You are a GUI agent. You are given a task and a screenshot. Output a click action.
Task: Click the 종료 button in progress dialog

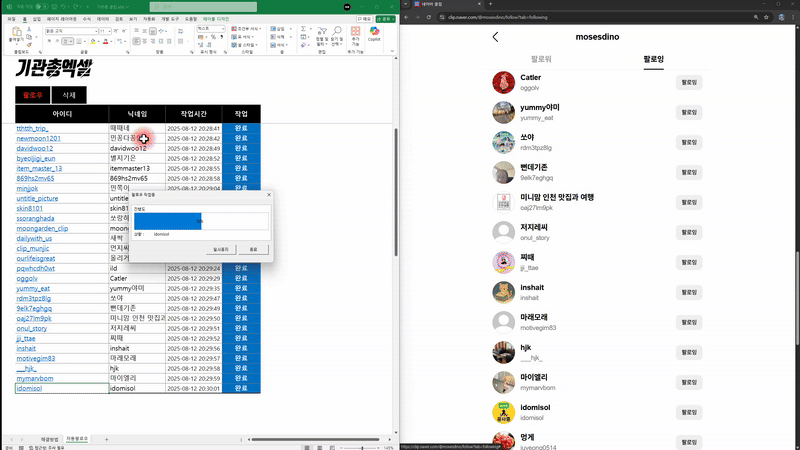coord(254,249)
